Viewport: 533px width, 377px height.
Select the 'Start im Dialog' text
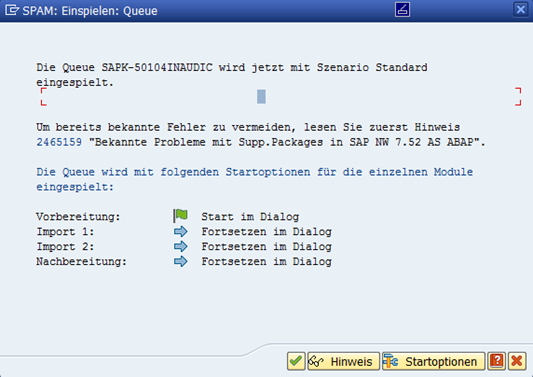(x=250, y=217)
